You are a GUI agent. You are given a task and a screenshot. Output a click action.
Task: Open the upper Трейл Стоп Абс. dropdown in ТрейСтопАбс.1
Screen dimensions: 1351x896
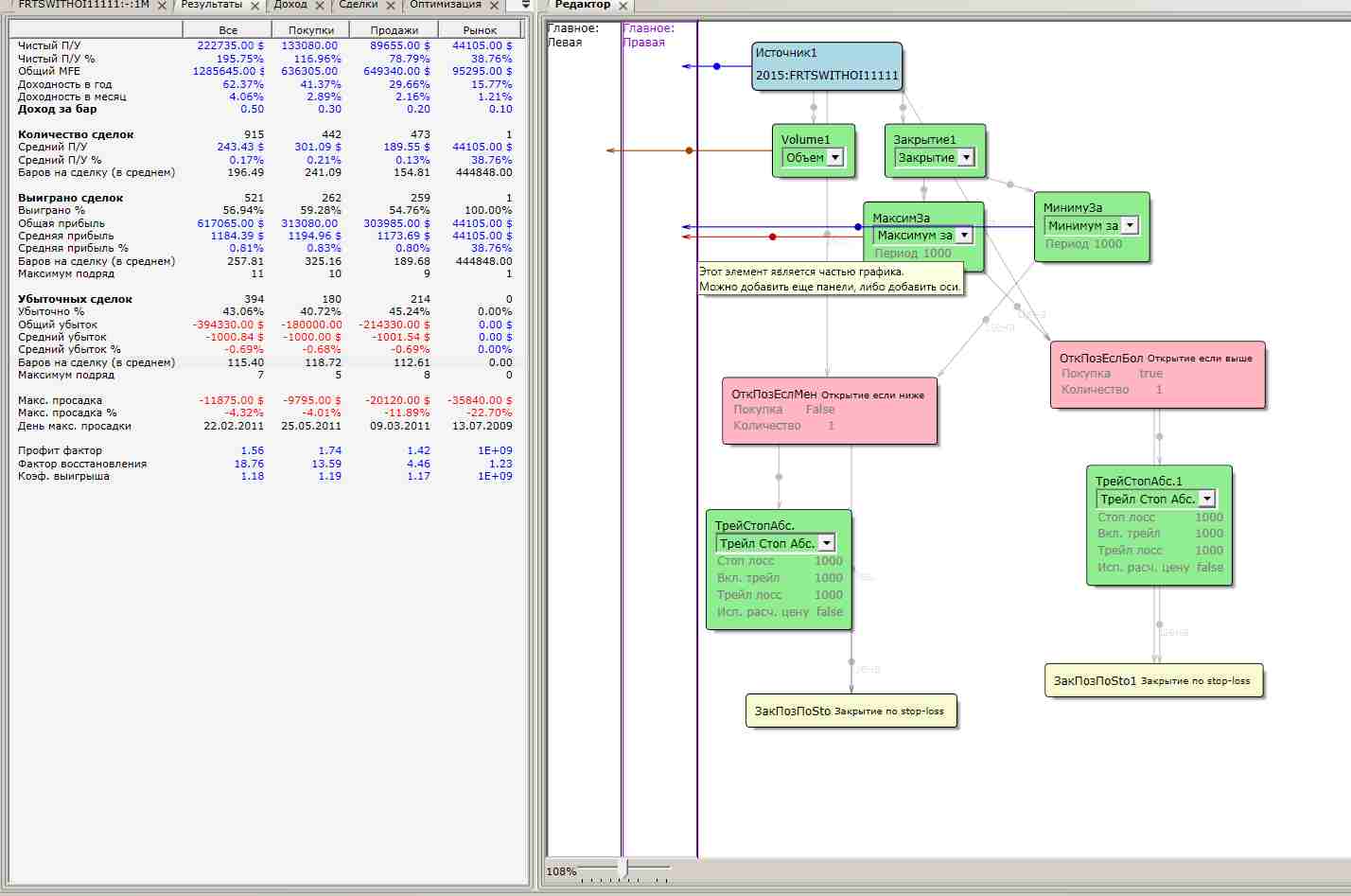(x=1207, y=499)
